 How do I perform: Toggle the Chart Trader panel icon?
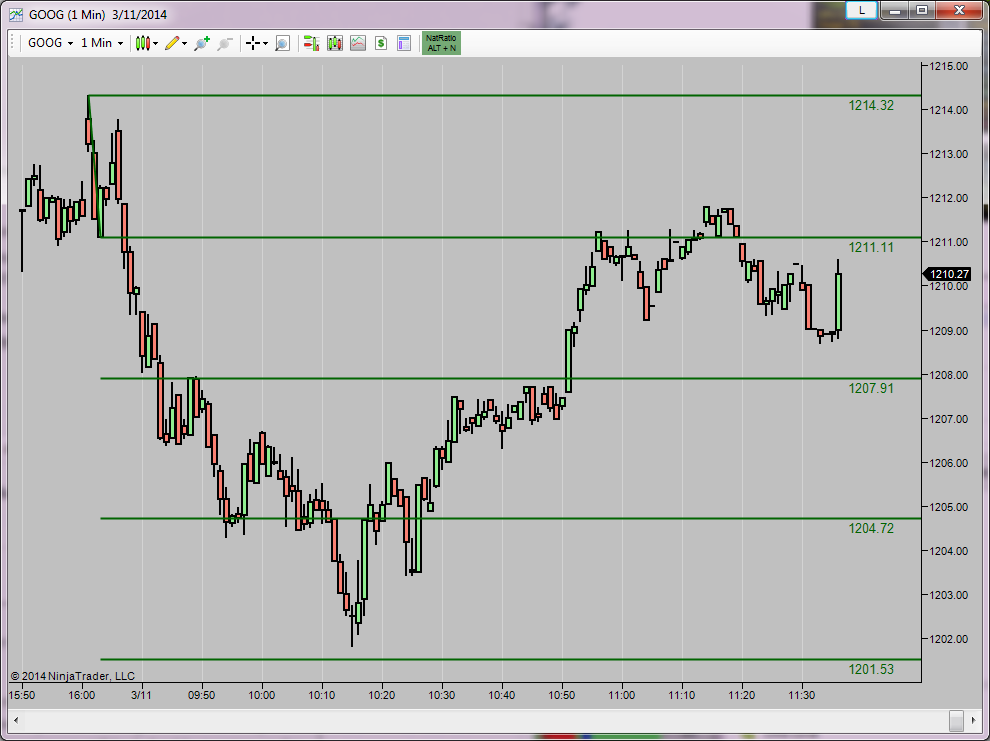pyautogui.click(x=311, y=43)
